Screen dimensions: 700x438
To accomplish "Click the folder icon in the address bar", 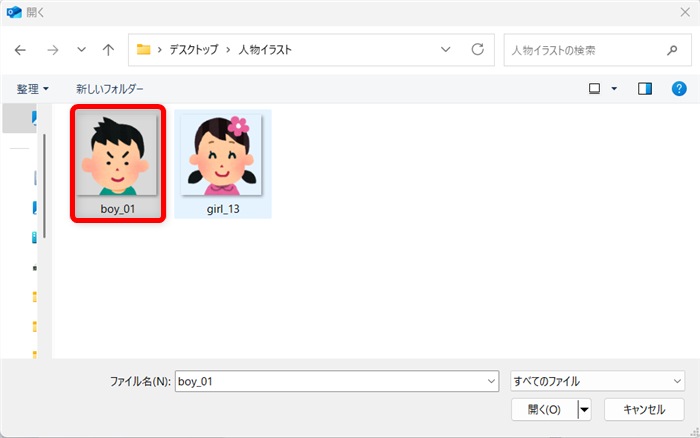I will click(x=144, y=49).
